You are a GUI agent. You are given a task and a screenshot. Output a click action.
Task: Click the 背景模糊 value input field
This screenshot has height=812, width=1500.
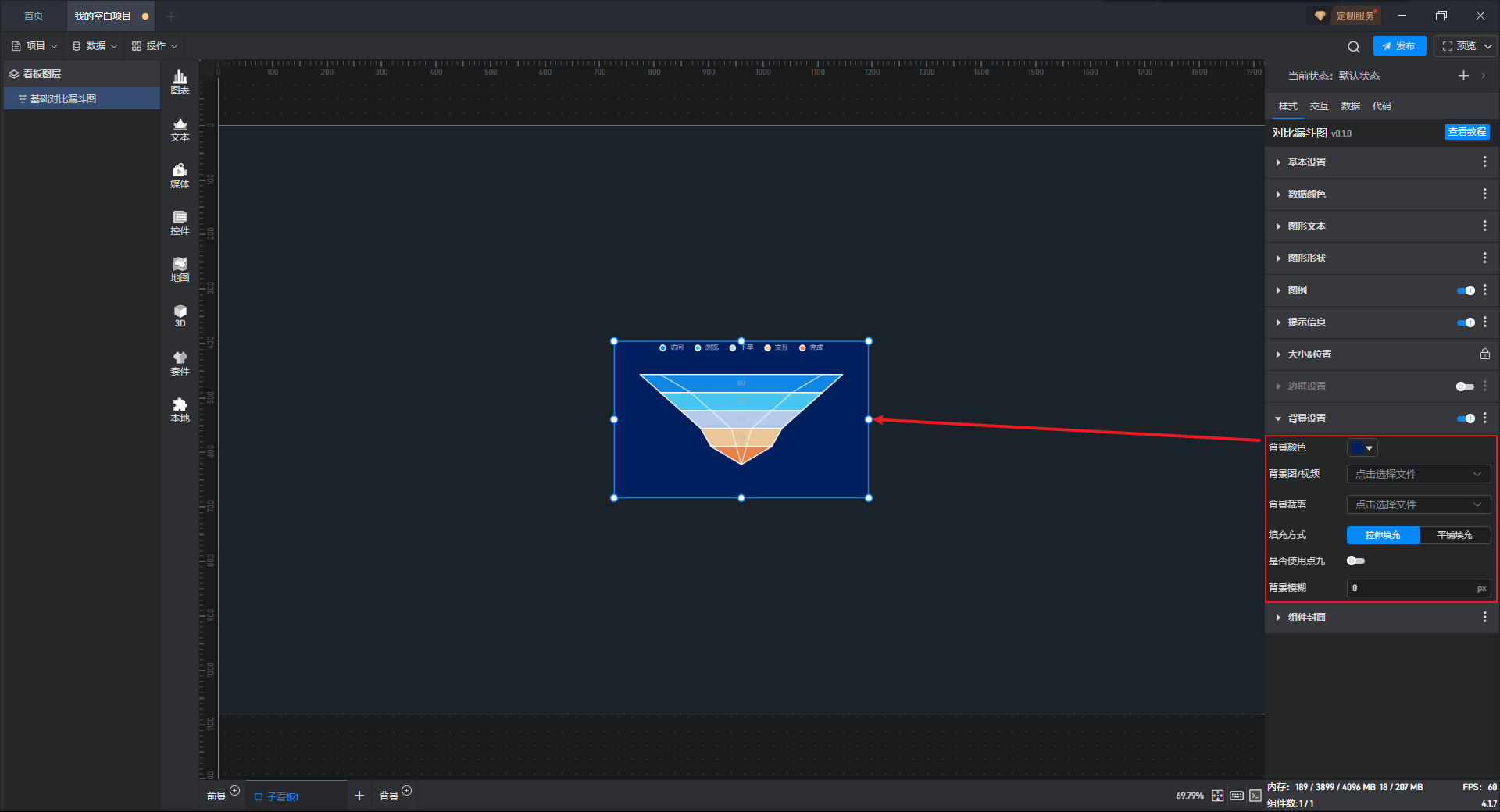1410,589
